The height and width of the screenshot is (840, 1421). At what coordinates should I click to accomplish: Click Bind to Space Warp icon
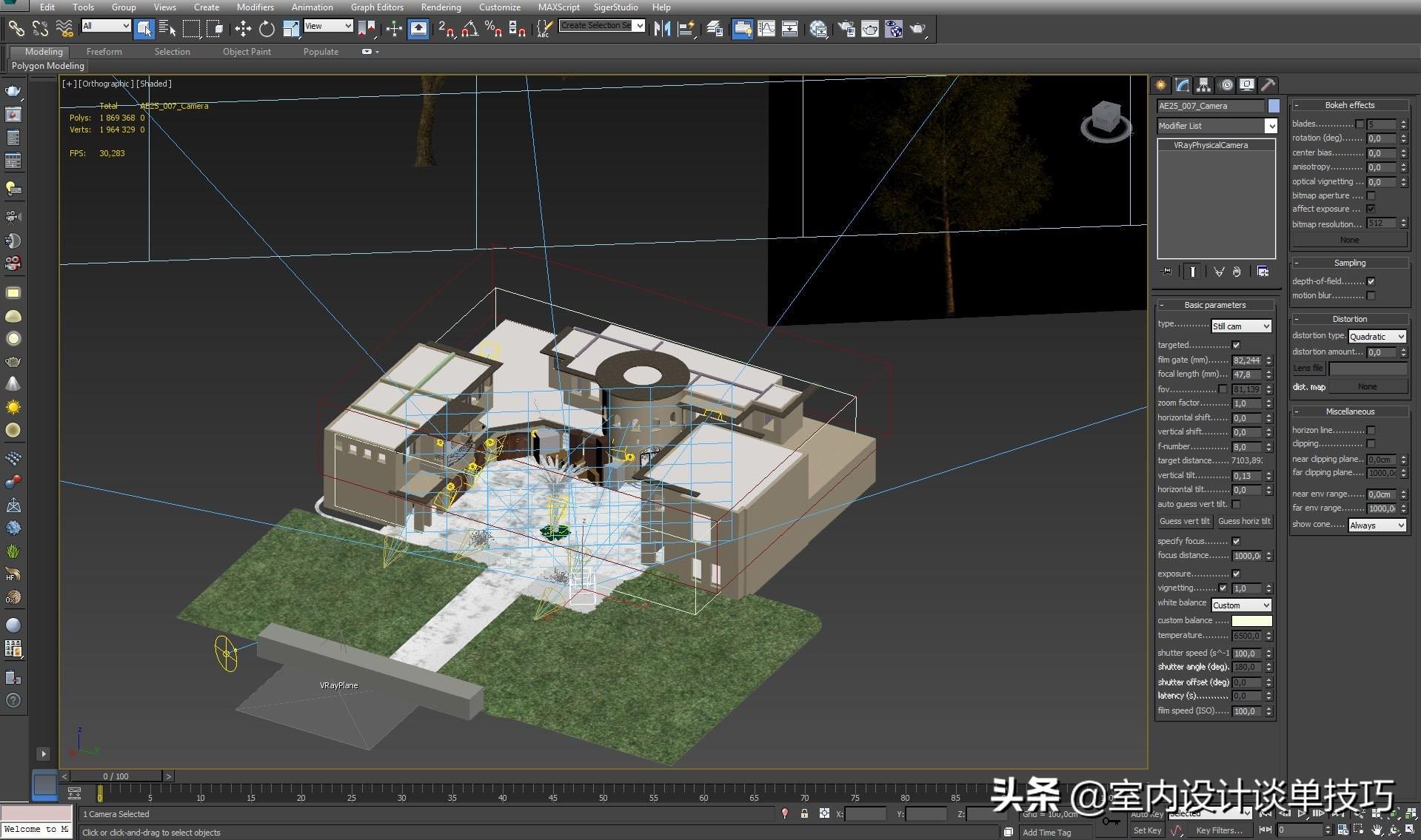coord(64,29)
